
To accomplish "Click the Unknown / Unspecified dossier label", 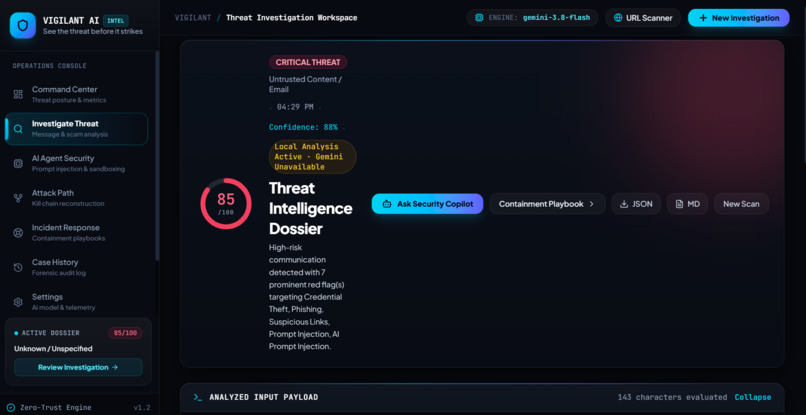I will point(53,349).
